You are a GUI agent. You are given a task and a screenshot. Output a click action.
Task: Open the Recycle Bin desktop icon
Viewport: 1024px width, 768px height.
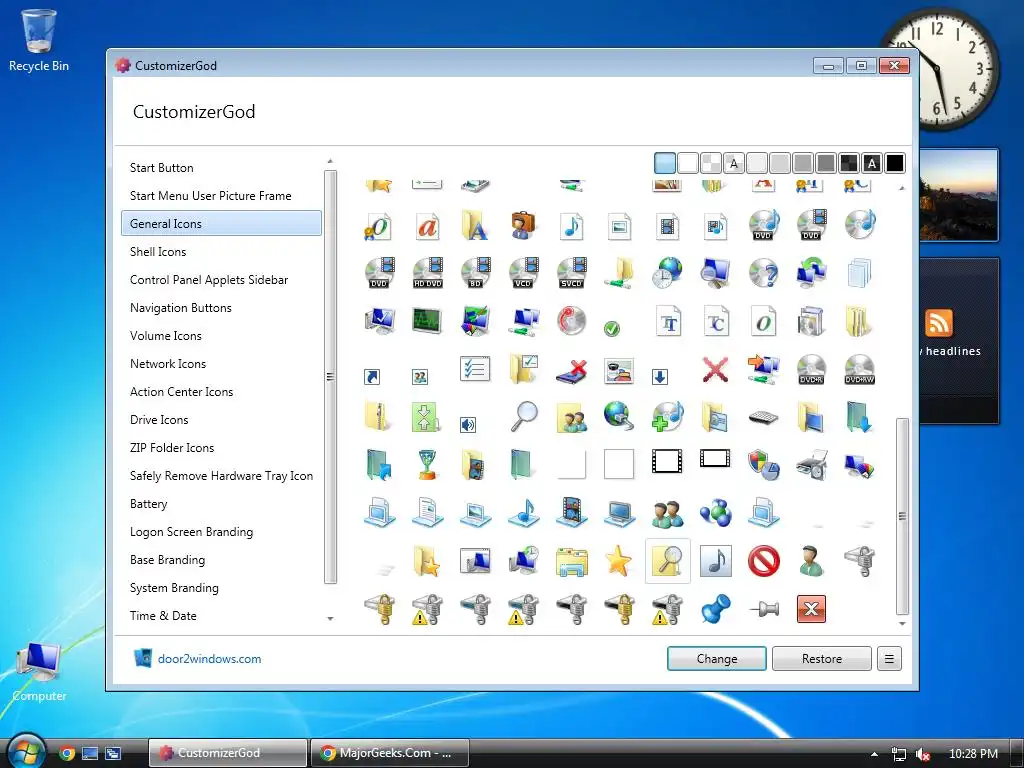tap(39, 40)
